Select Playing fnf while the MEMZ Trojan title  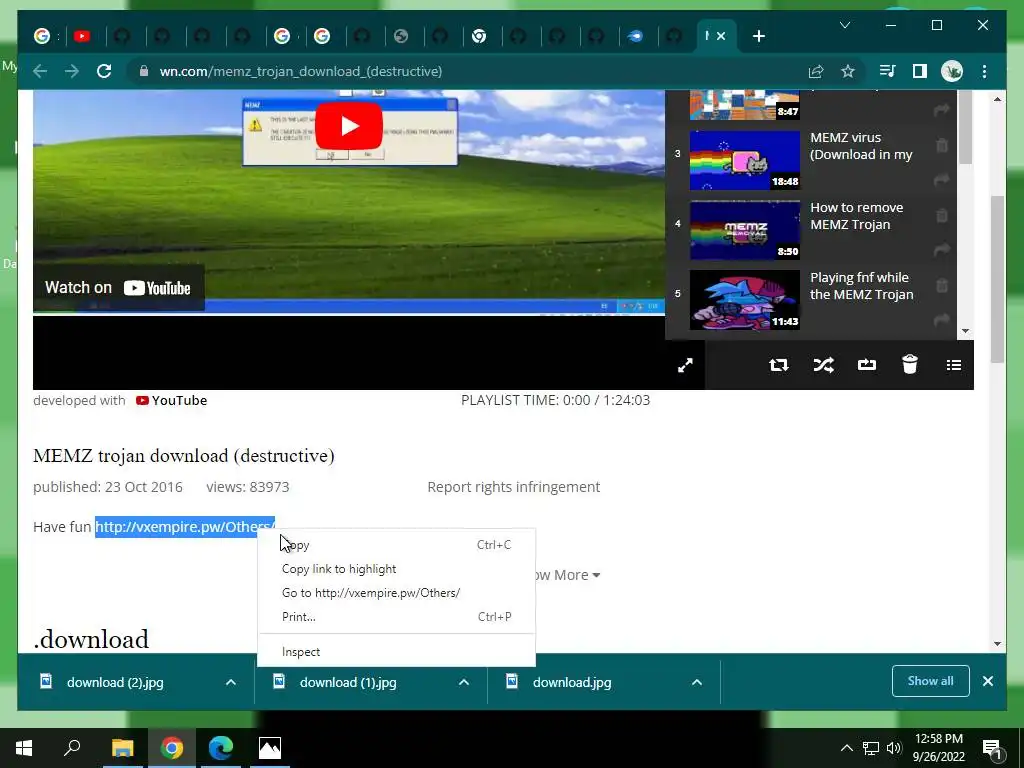861,286
